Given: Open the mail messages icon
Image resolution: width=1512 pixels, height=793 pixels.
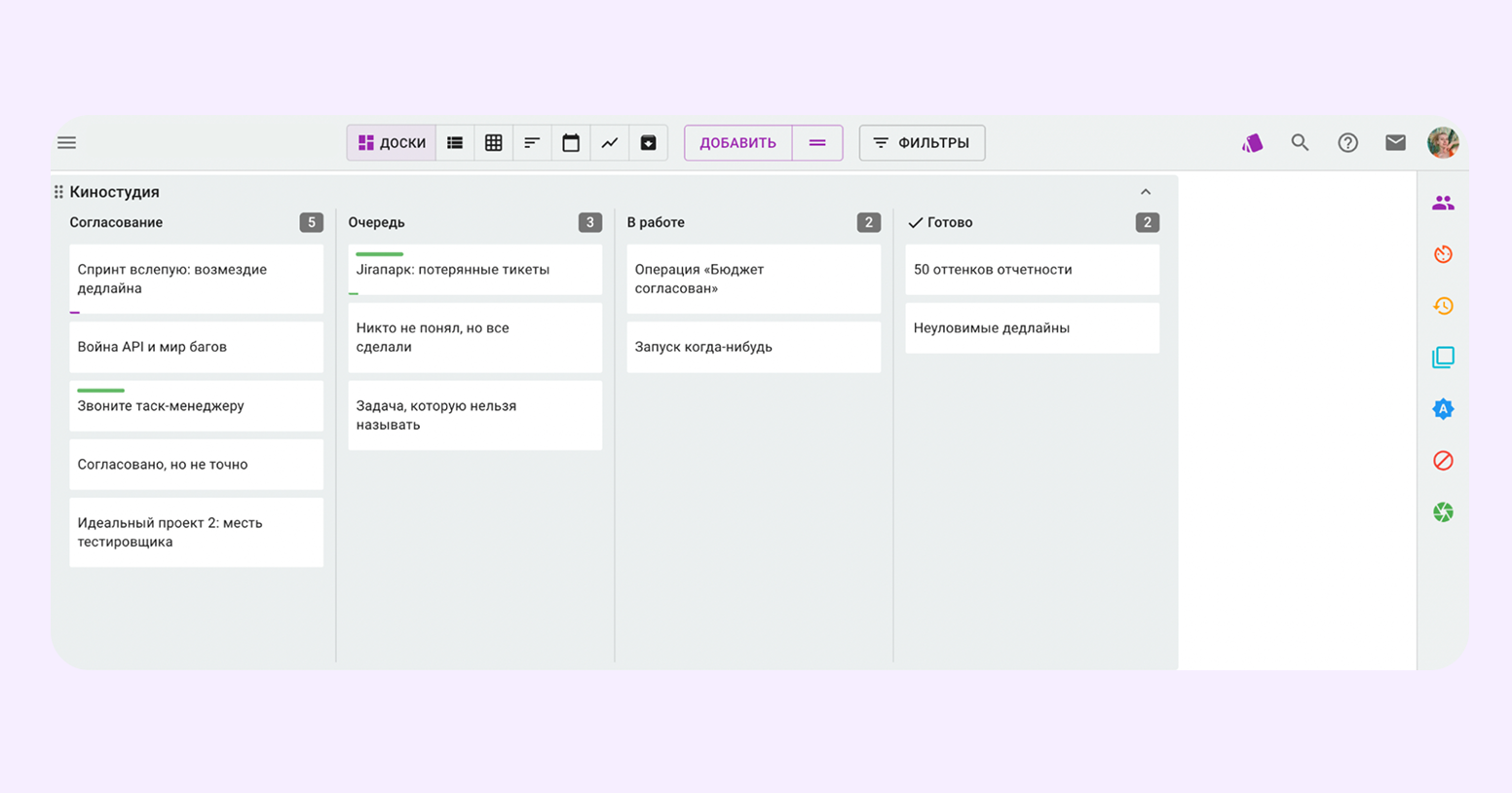Looking at the screenshot, I should coord(1395,142).
